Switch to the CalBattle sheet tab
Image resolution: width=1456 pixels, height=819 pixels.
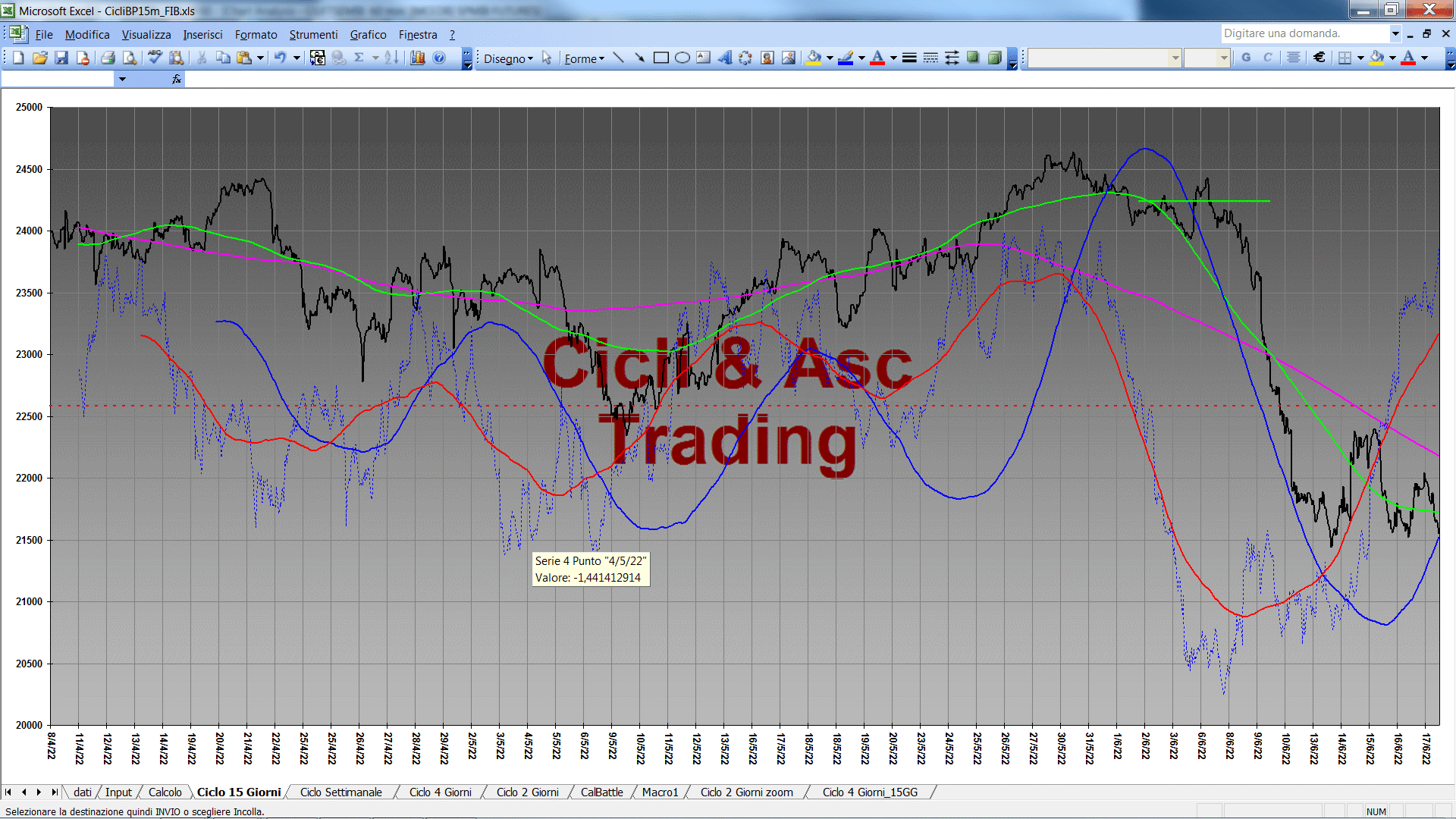[602, 792]
